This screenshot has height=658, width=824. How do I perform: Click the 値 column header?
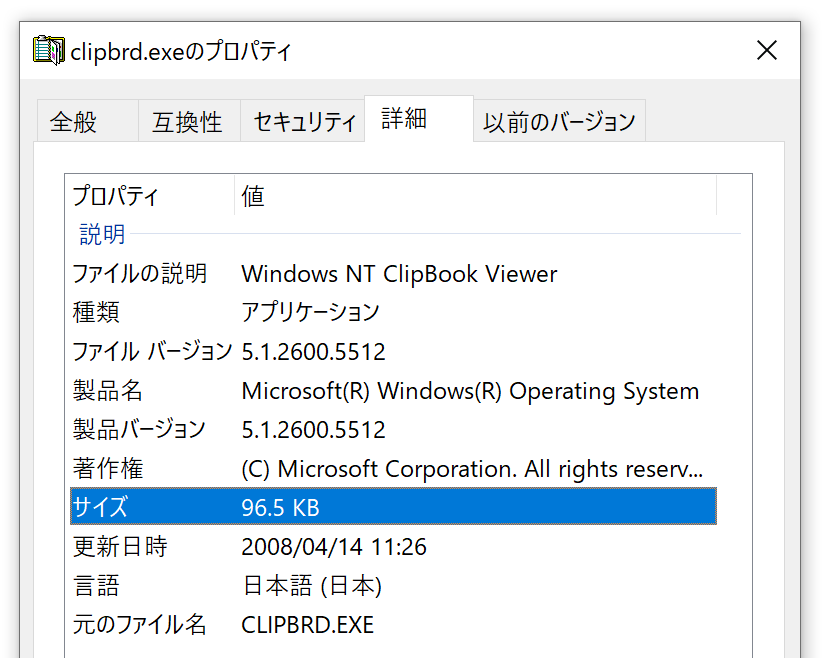pyautogui.click(x=475, y=196)
